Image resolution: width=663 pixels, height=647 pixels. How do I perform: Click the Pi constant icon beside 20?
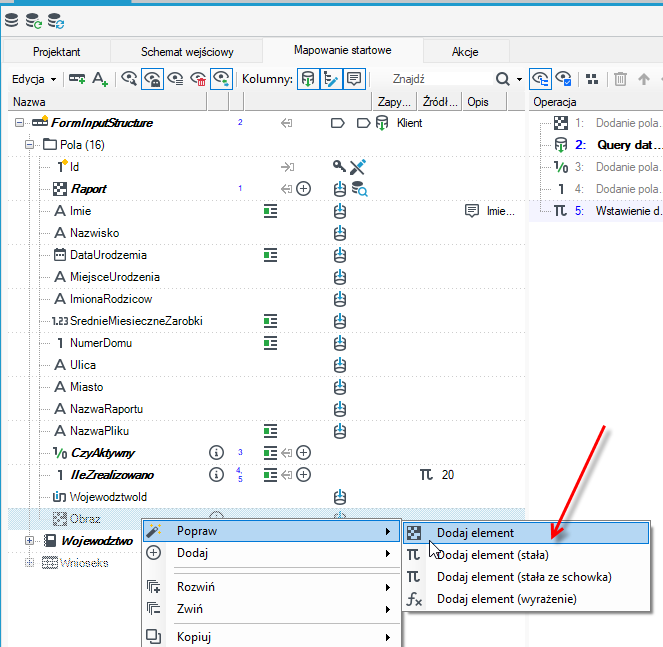pos(426,474)
